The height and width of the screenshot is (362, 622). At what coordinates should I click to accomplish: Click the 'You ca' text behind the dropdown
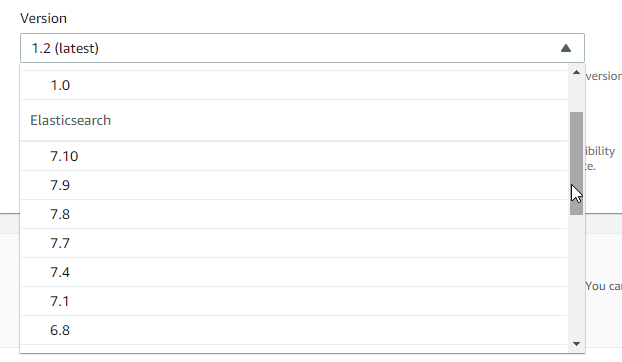click(x=604, y=286)
